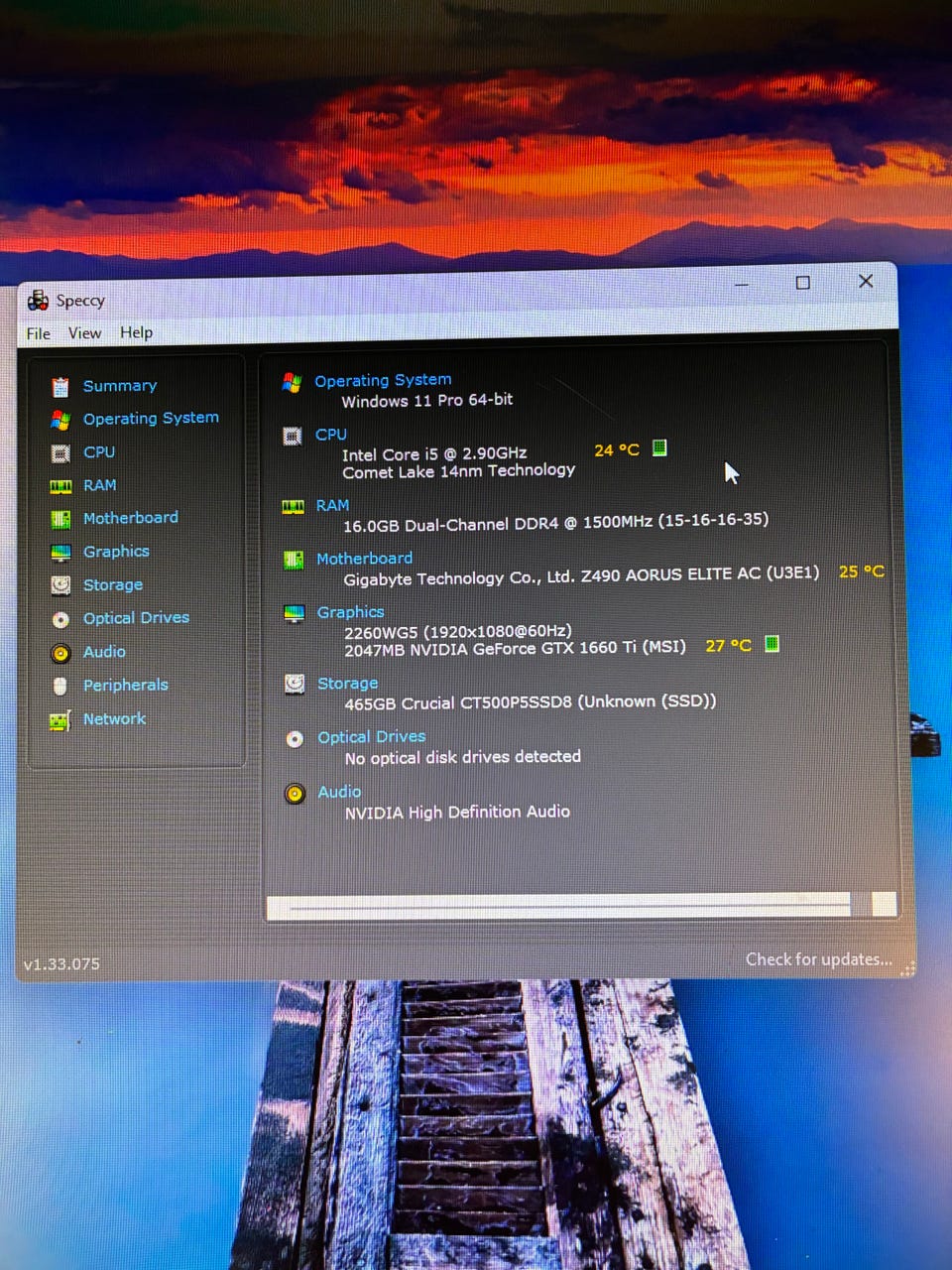This screenshot has width=952, height=1270.
Task: Click the green CPU temperature indicator icon
Action: pos(659,447)
